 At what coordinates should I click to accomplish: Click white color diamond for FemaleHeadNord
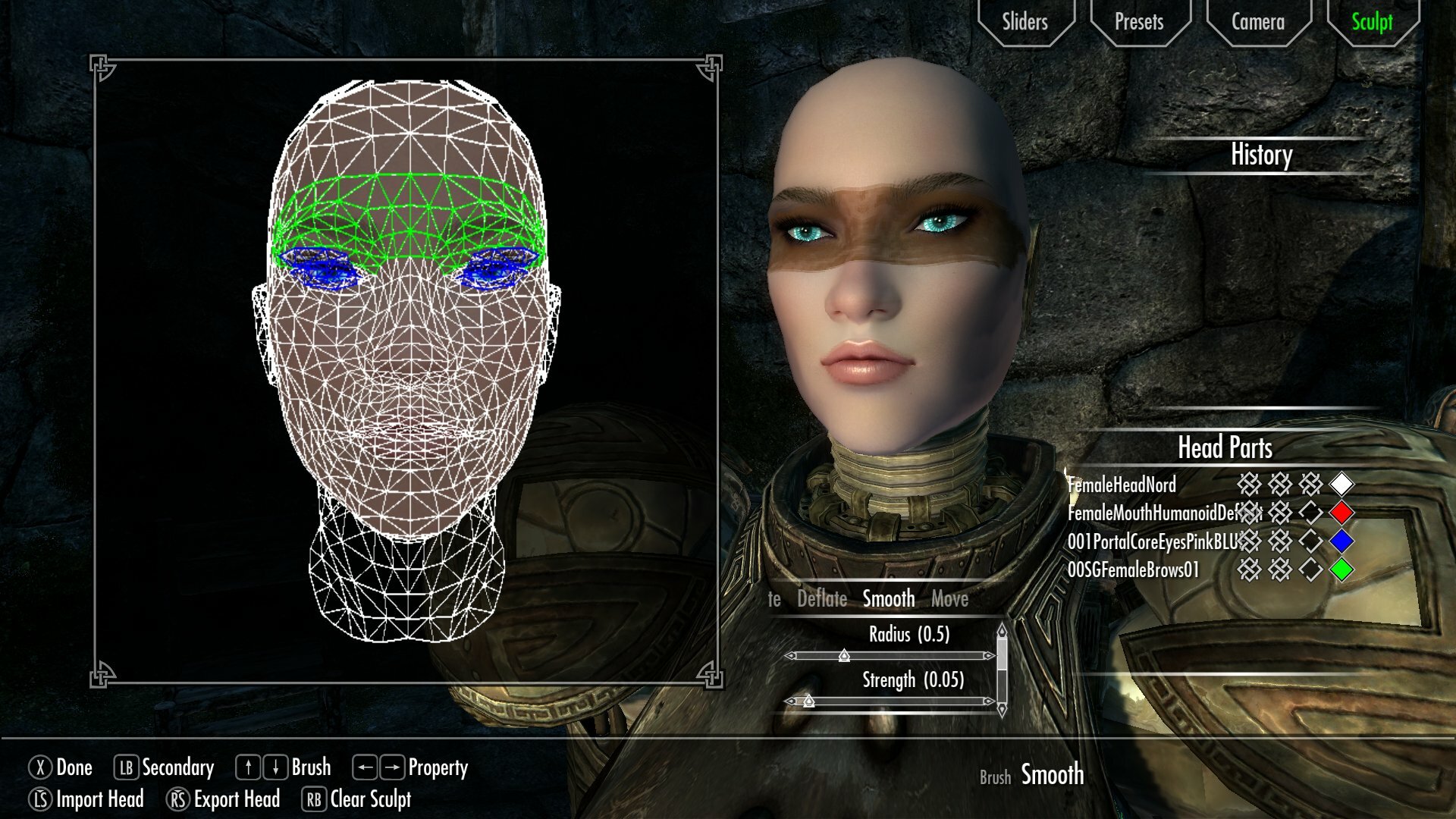[x=1341, y=484]
